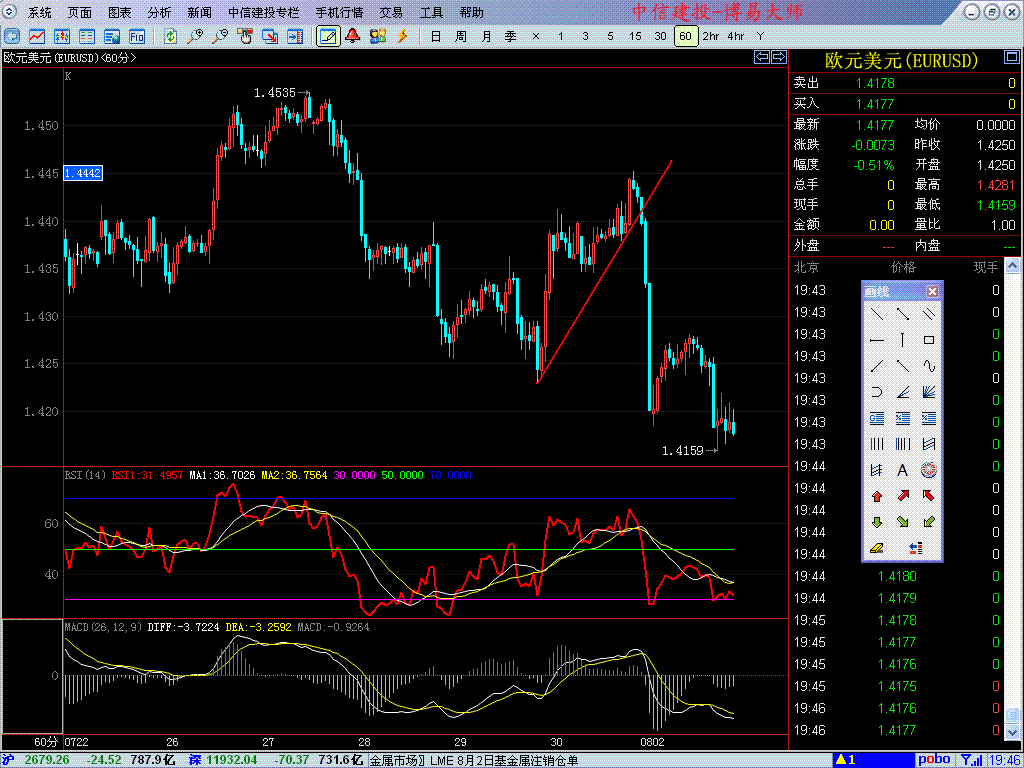The width and height of the screenshot is (1024, 768).
Task: Open the 工具 menu
Action: coord(431,12)
